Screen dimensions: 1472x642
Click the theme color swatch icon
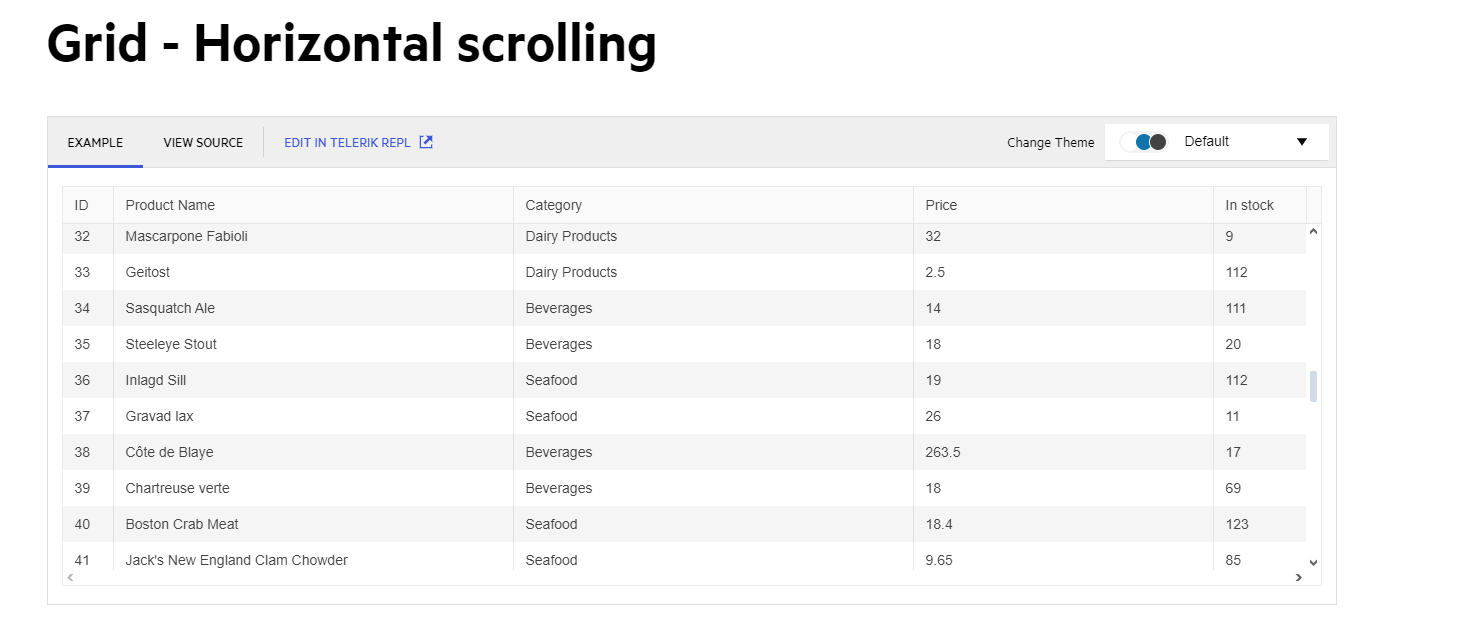[x=1143, y=142]
